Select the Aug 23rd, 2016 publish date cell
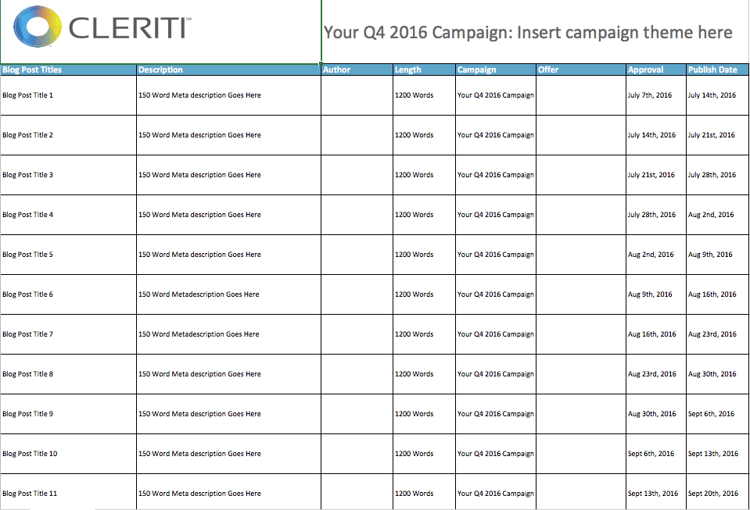This screenshot has height=510, width=750. coord(717,334)
